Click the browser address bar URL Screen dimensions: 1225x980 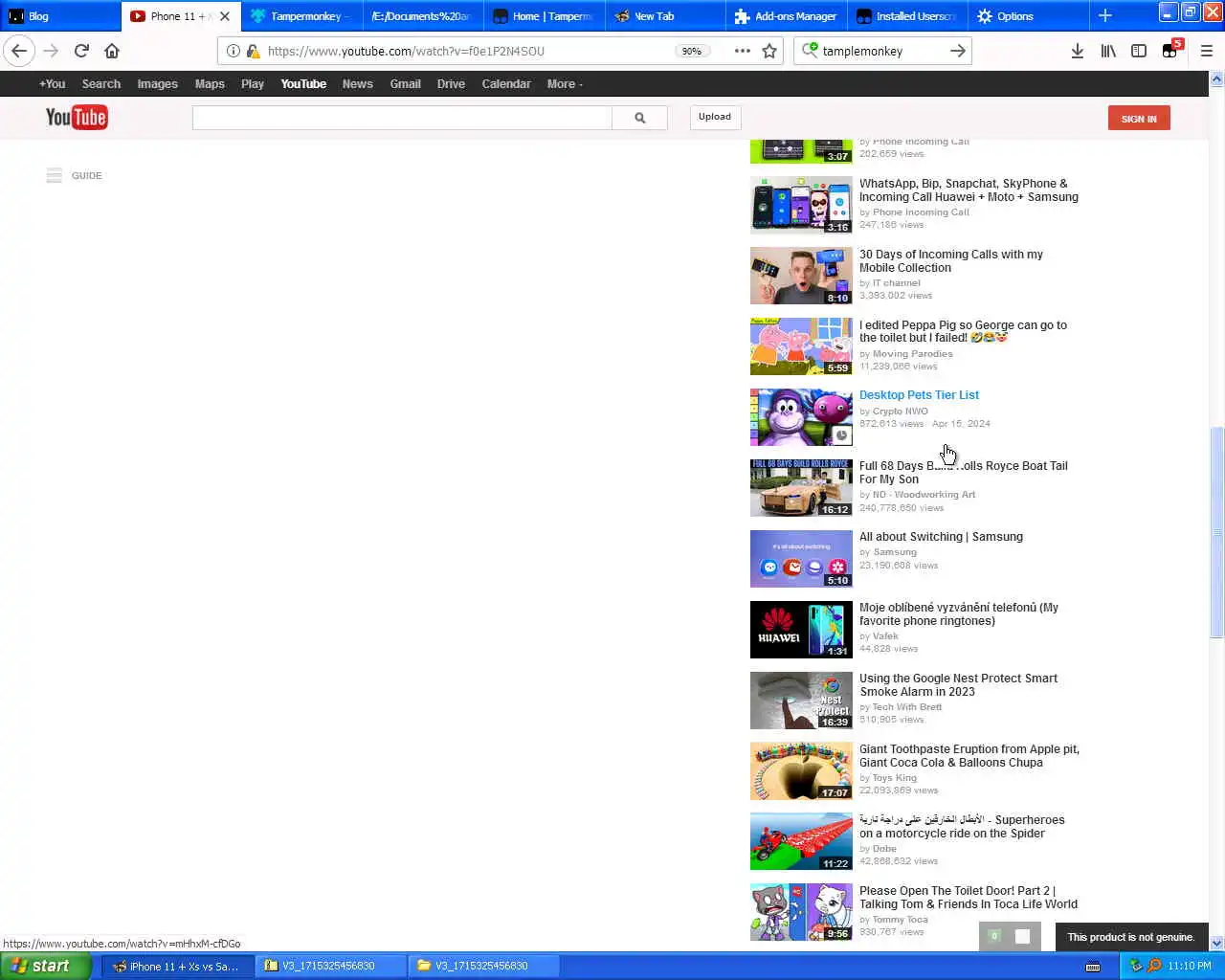tap(406, 51)
